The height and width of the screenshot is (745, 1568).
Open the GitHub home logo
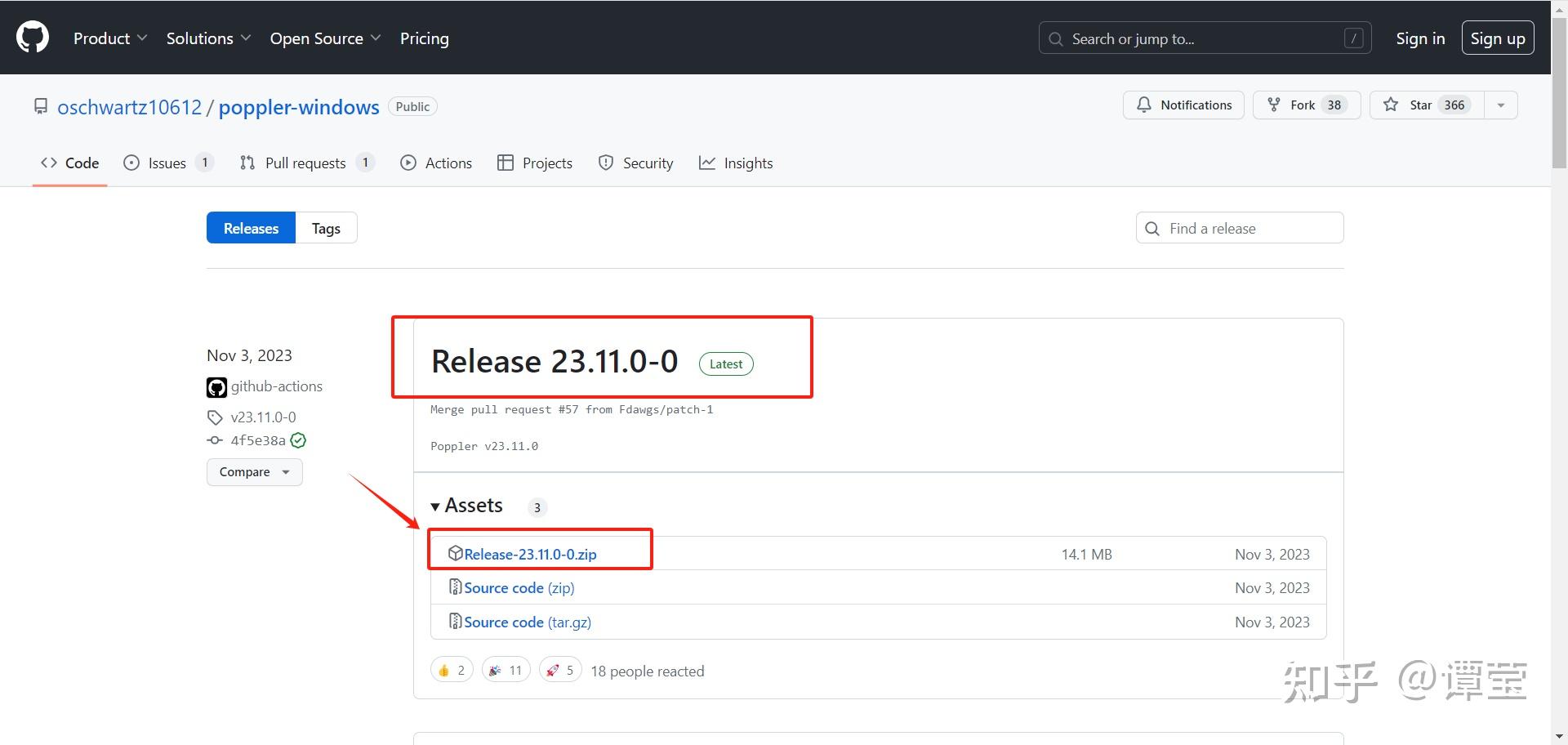[33, 38]
